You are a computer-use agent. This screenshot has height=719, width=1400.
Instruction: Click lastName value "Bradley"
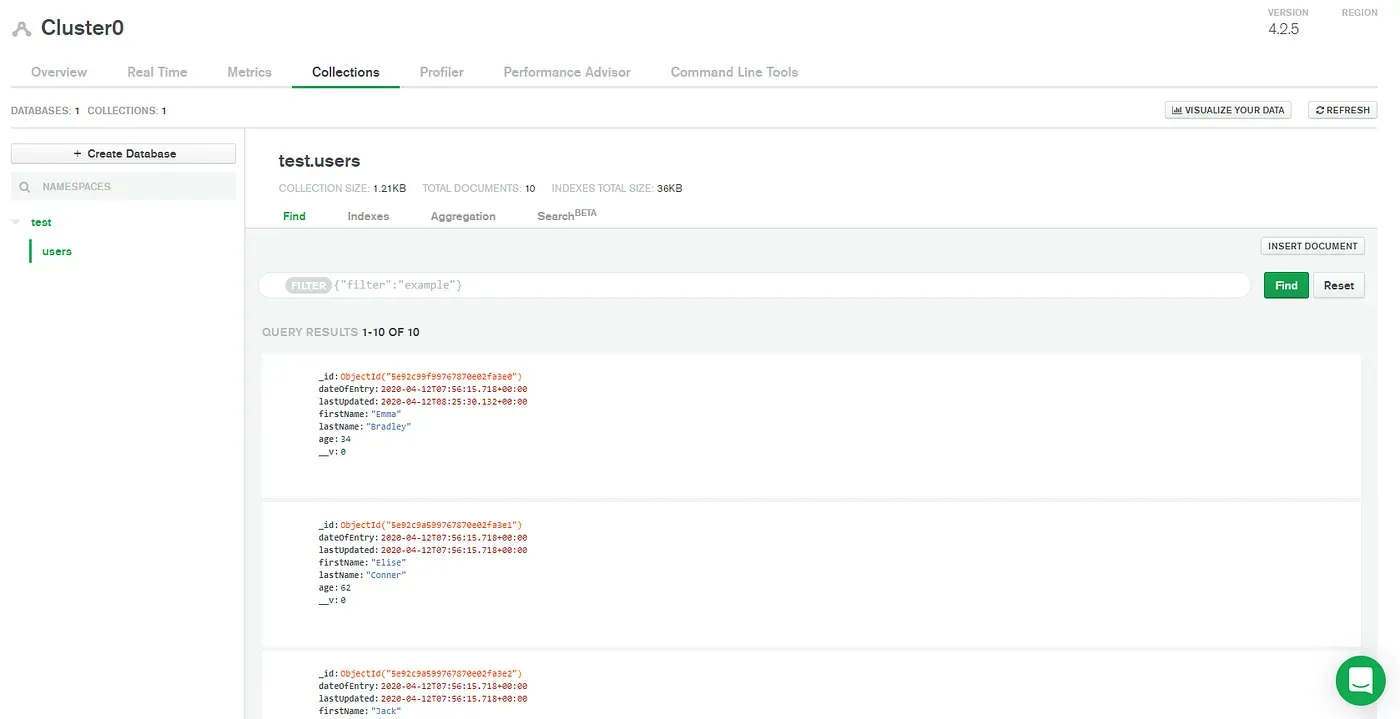coord(389,427)
